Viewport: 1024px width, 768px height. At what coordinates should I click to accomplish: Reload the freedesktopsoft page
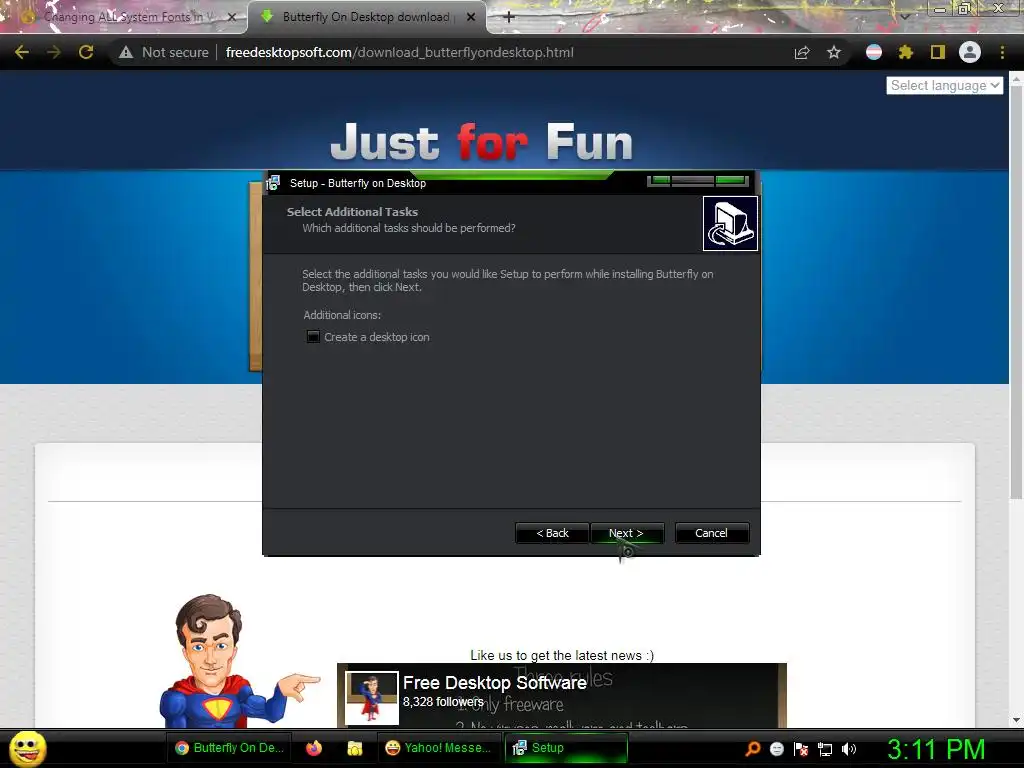click(x=86, y=52)
